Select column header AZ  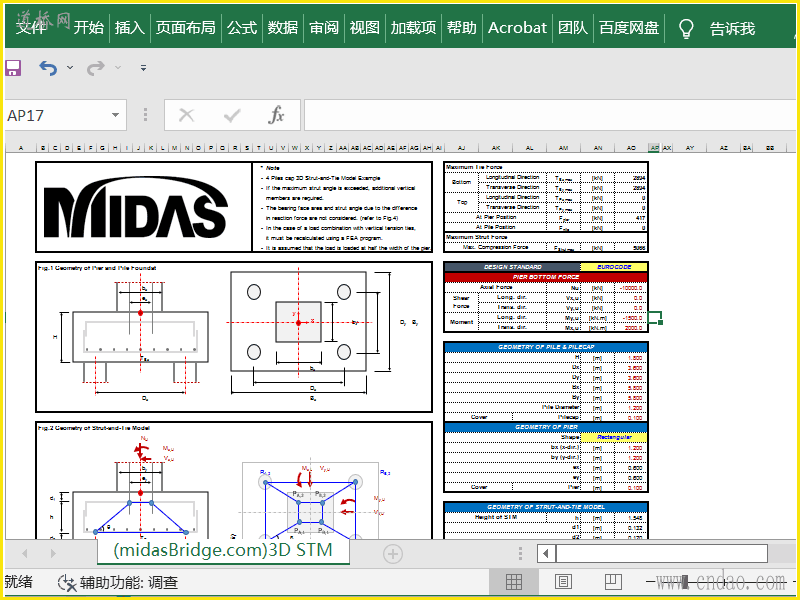[723, 148]
